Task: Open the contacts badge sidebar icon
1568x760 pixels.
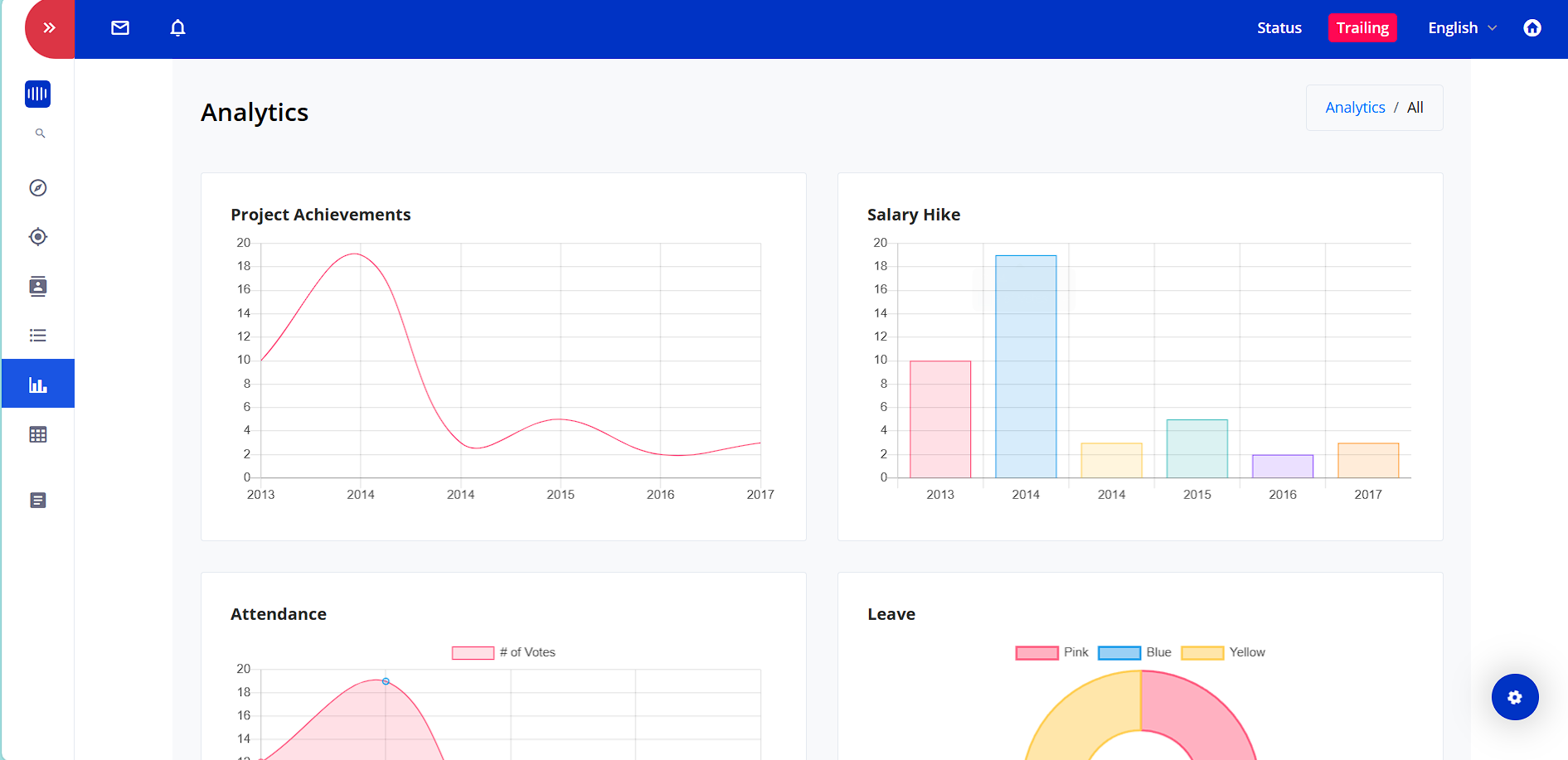Action: point(38,287)
